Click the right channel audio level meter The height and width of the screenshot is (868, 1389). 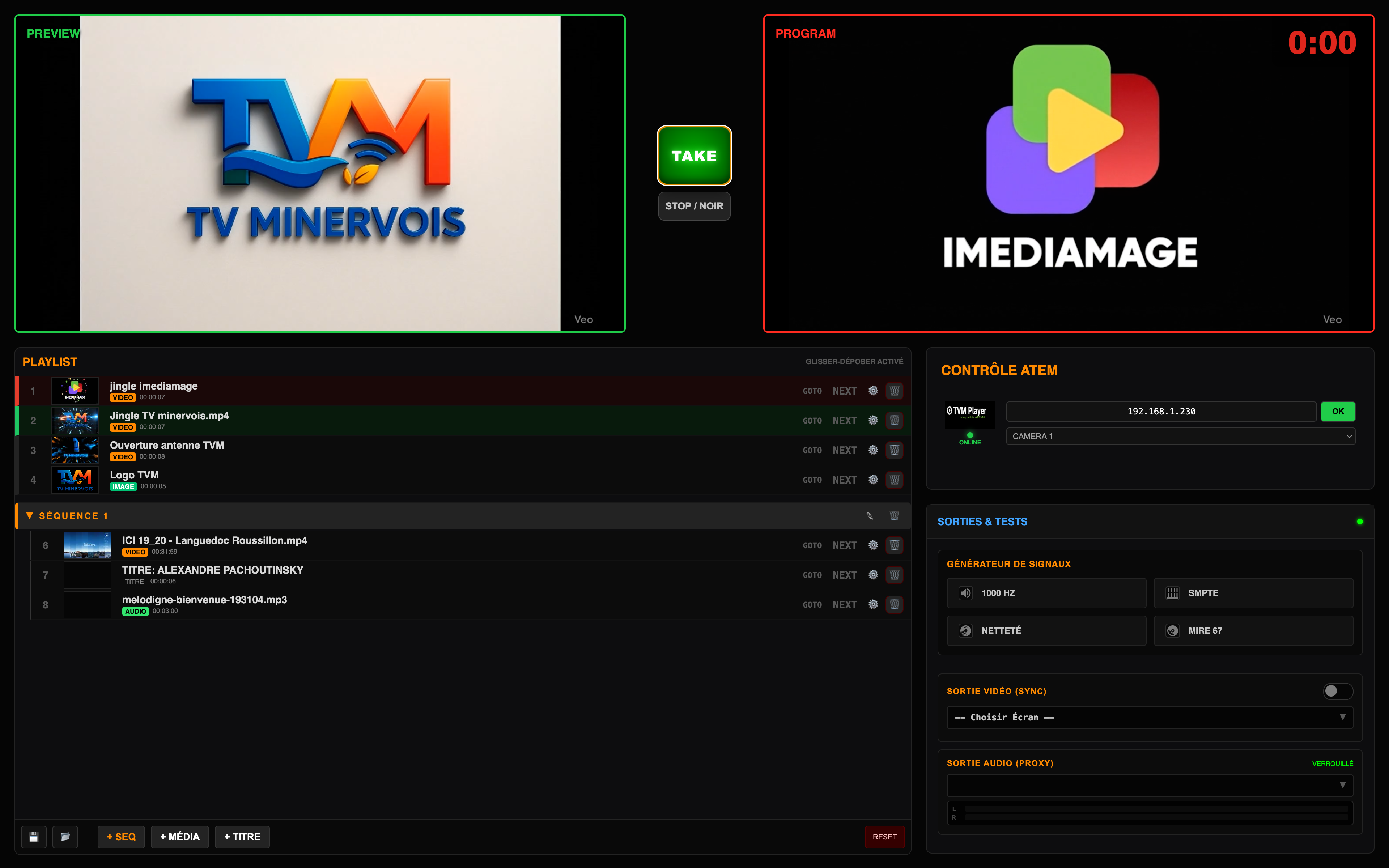tap(1156, 817)
